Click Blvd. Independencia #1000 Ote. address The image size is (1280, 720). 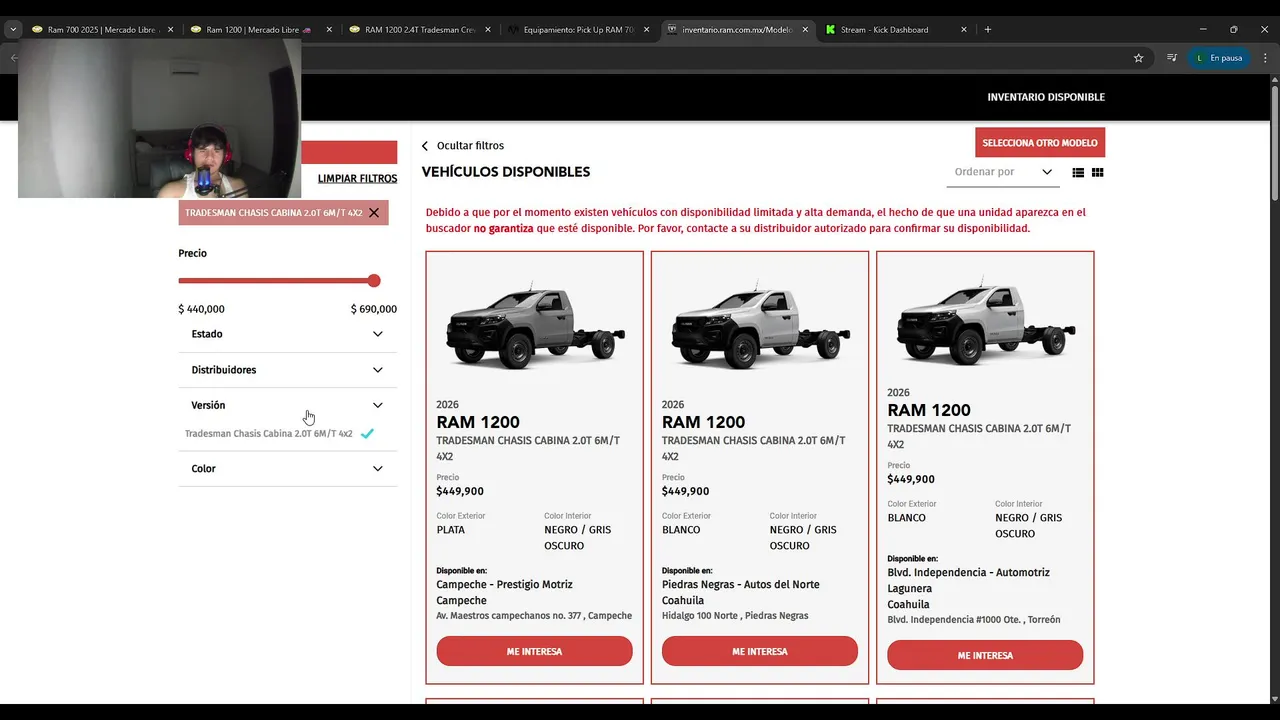pyautogui.click(x=974, y=620)
